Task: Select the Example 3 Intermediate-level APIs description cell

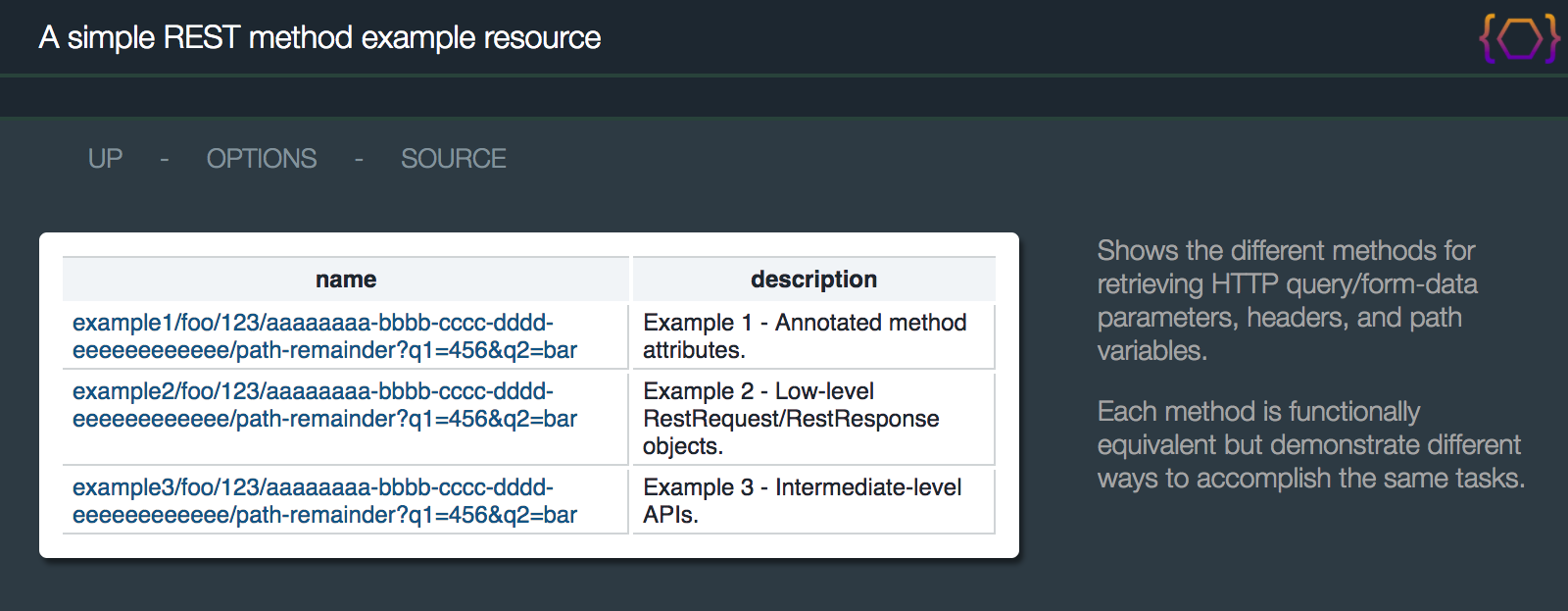Action: [814, 501]
